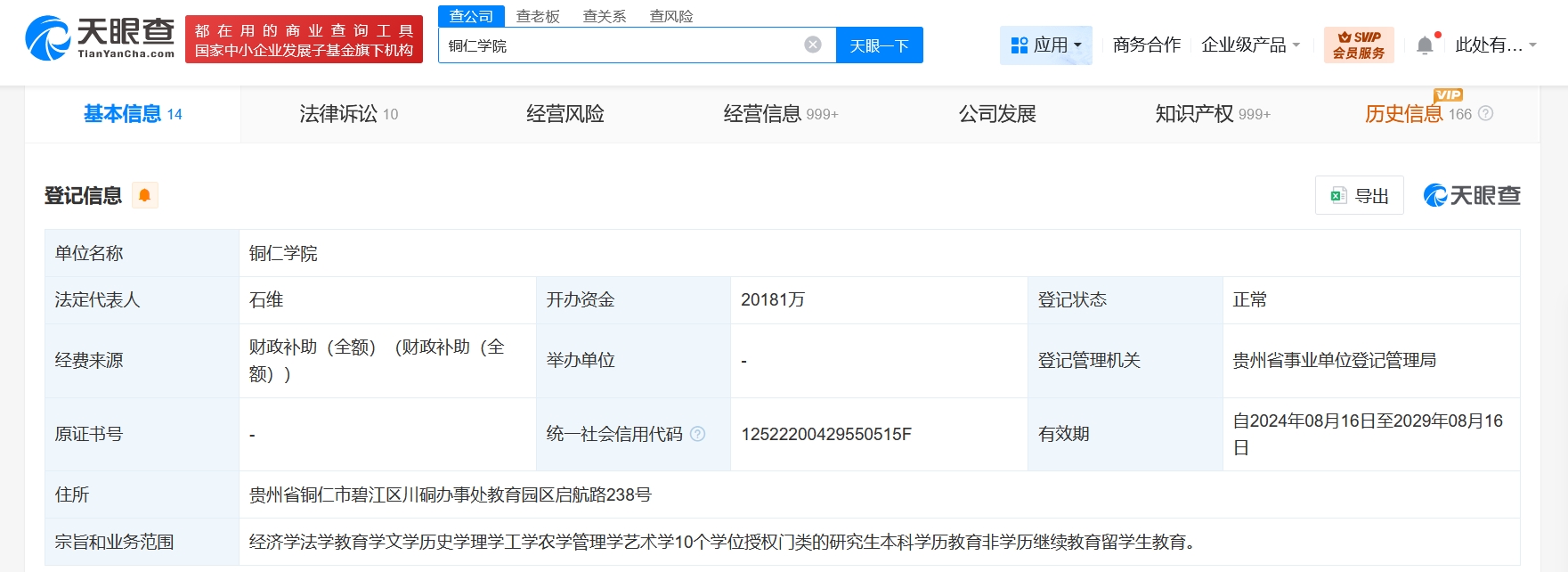Click help icon beside 统一社会信用代码

click(x=698, y=434)
